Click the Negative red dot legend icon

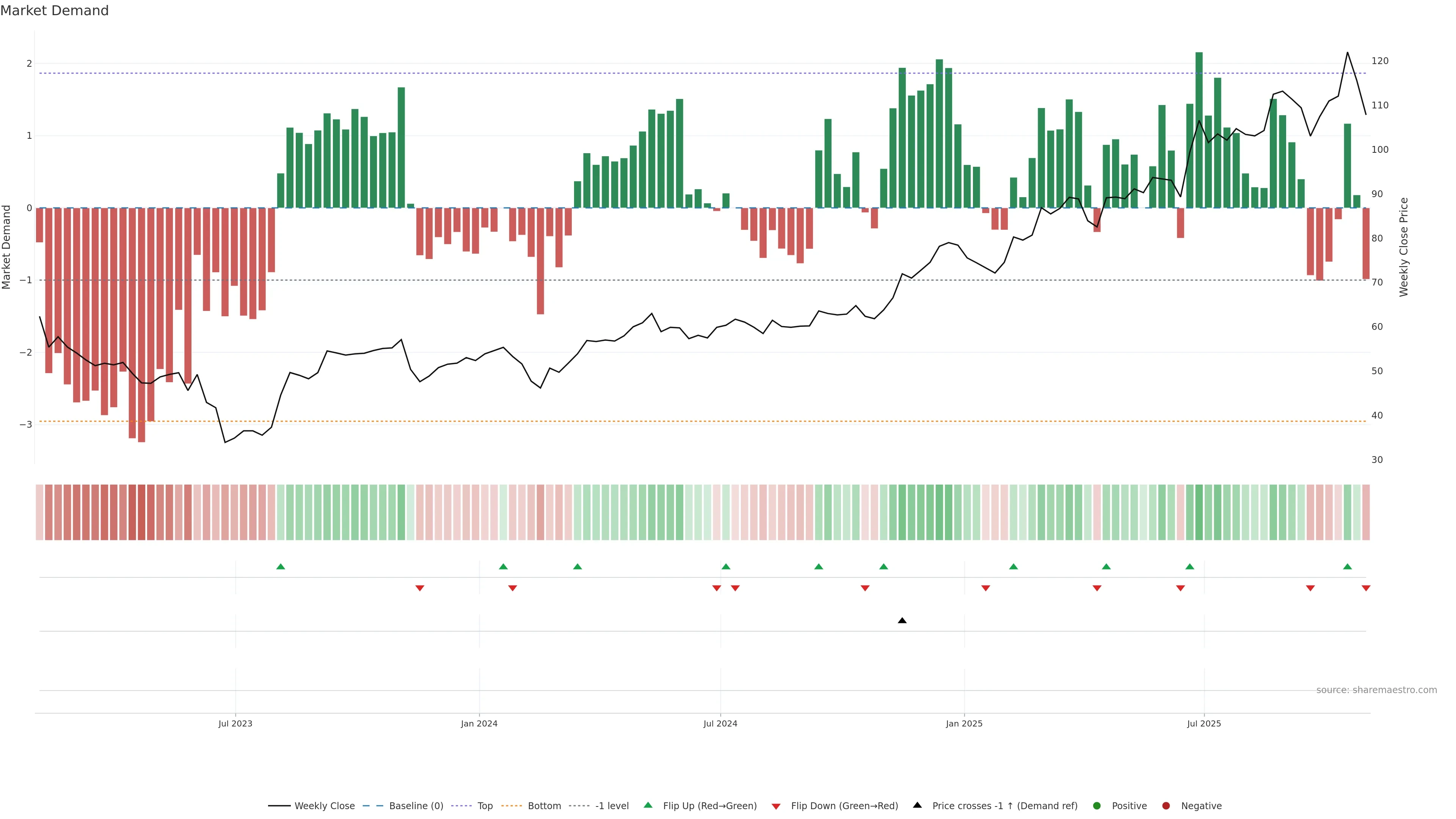1166,805
